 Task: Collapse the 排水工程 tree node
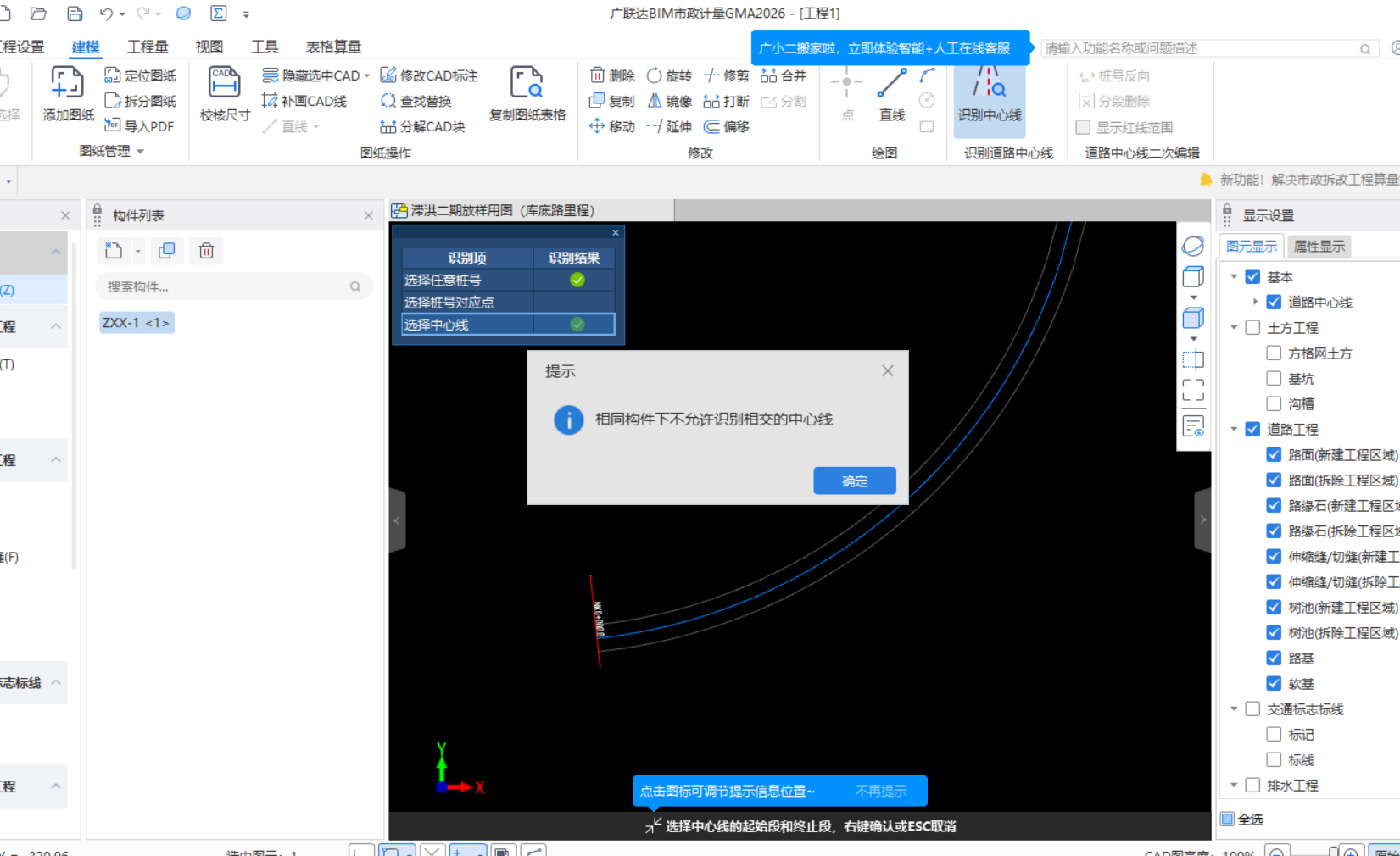tap(1234, 786)
